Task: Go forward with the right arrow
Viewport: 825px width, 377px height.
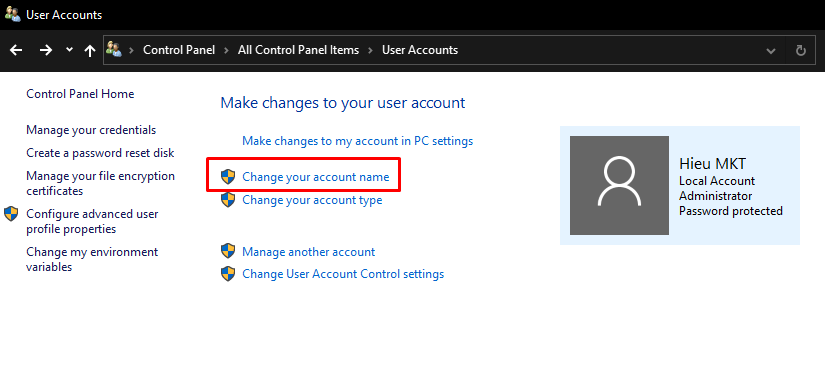Action: coord(46,50)
